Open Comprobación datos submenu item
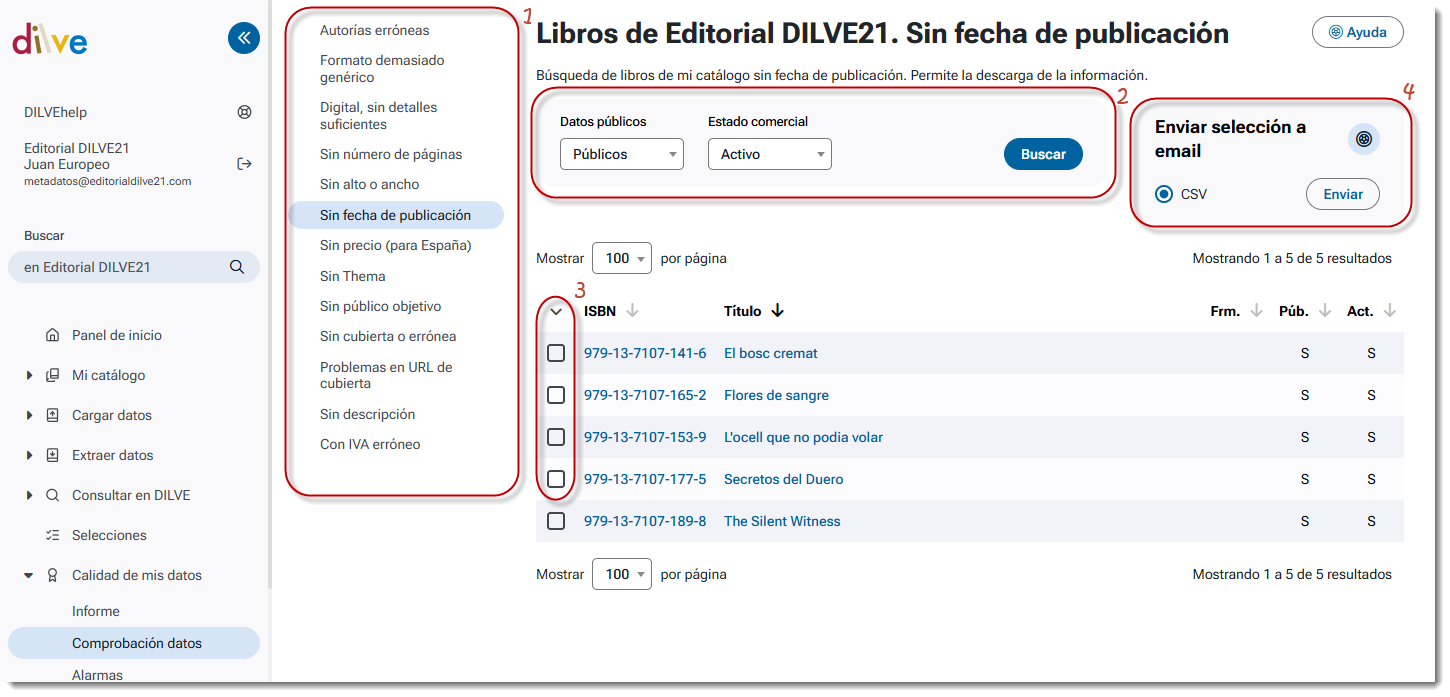This screenshot has width=1450, height=697. point(134,643)
